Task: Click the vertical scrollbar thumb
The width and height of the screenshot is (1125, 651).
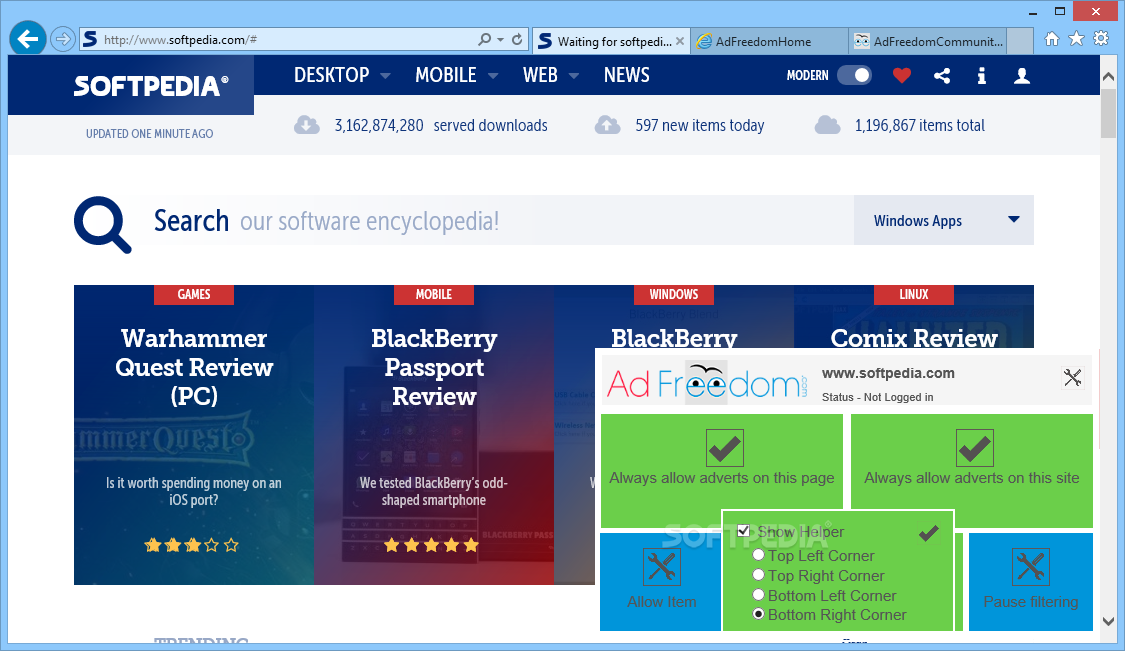Action: pos(1108,112)
